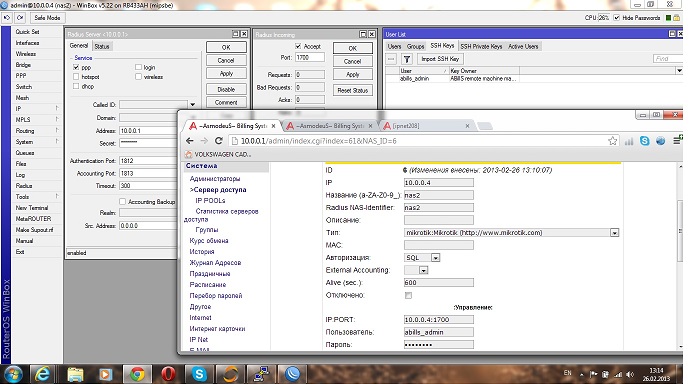Open the Администраторы link
This screenshot has width=689, height=384.
coord(214,179)
